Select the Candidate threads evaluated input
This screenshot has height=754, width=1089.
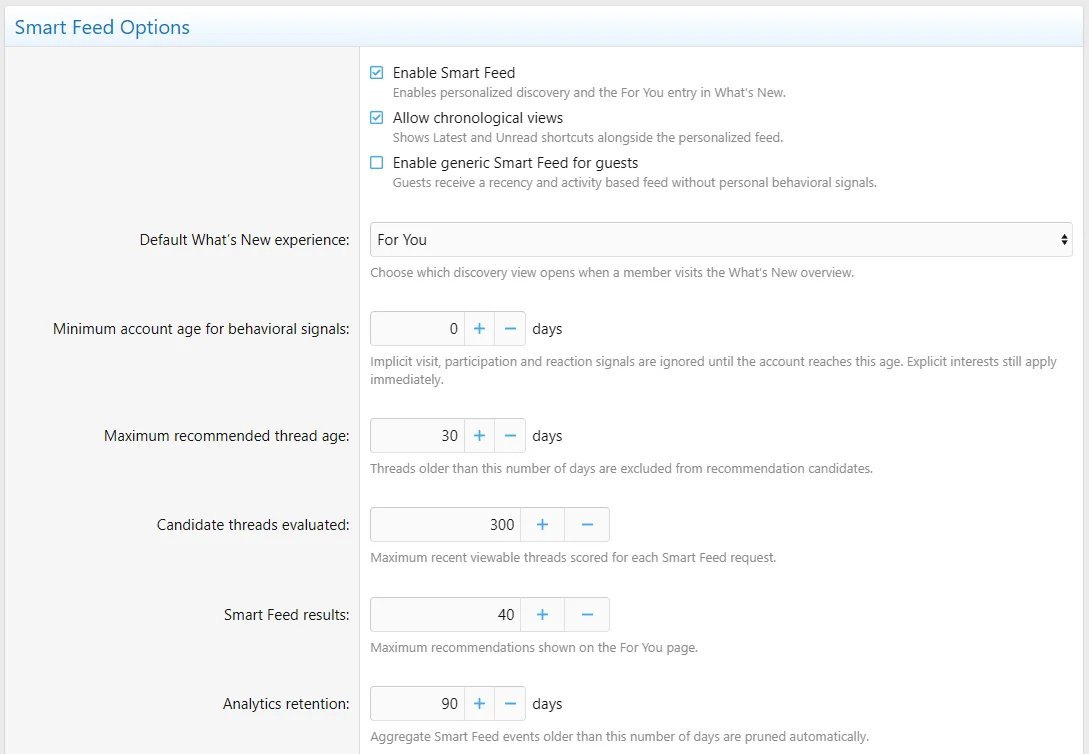click(x=445, y=524)
